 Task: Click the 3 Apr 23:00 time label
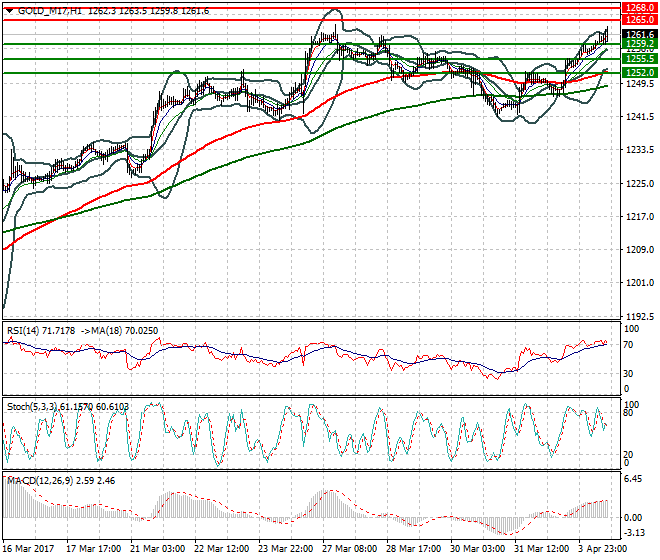click(x=603, y=549)
